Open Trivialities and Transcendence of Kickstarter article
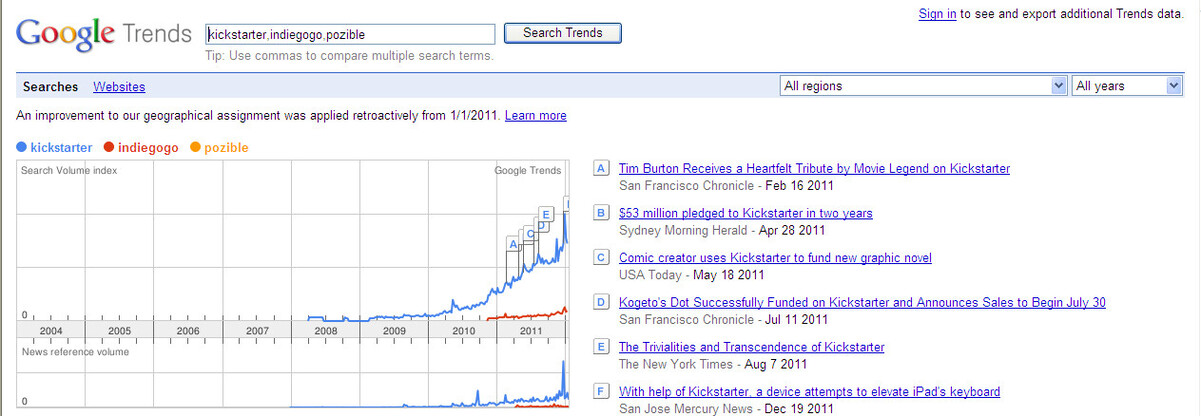The height and width of the screenshot is (416, 1201). (752, 347)
